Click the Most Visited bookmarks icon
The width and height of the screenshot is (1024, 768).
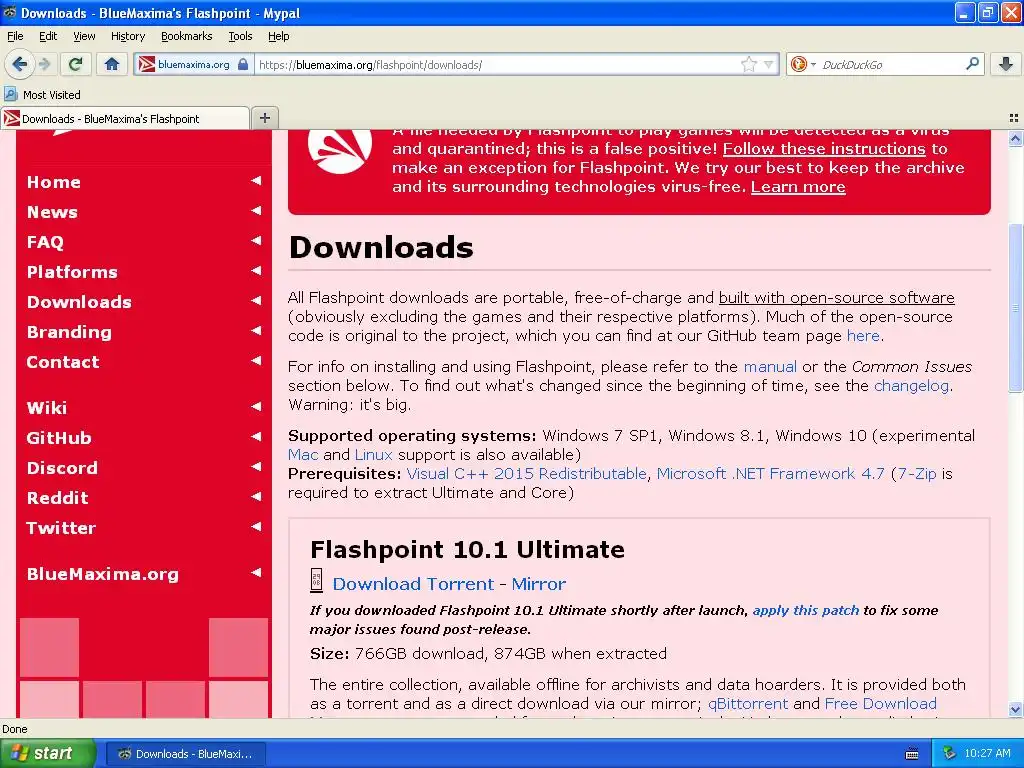(x=10, y=94)
